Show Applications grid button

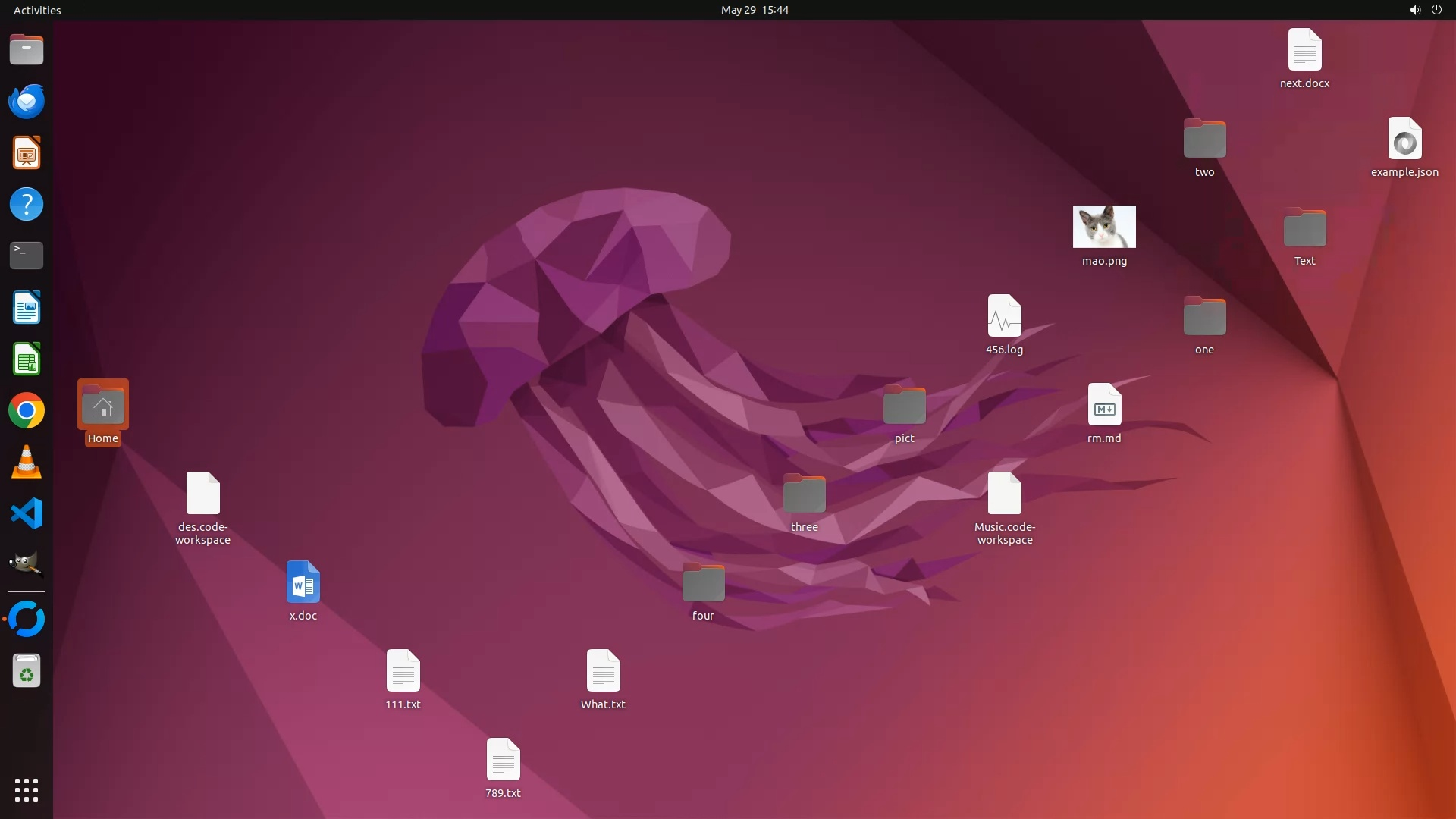coord(27,790)
